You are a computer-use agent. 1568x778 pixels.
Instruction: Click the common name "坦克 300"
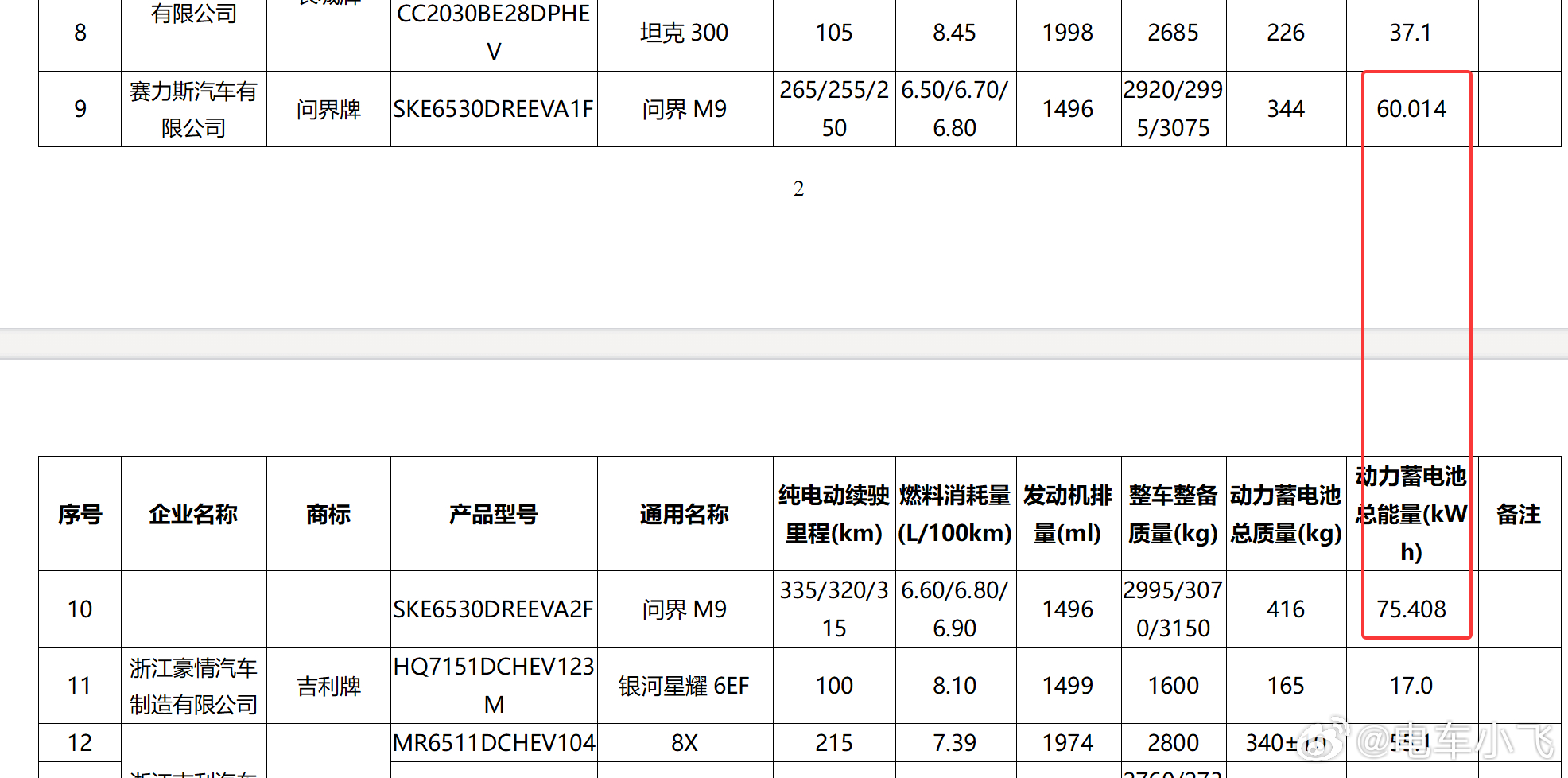click(684, 33)
